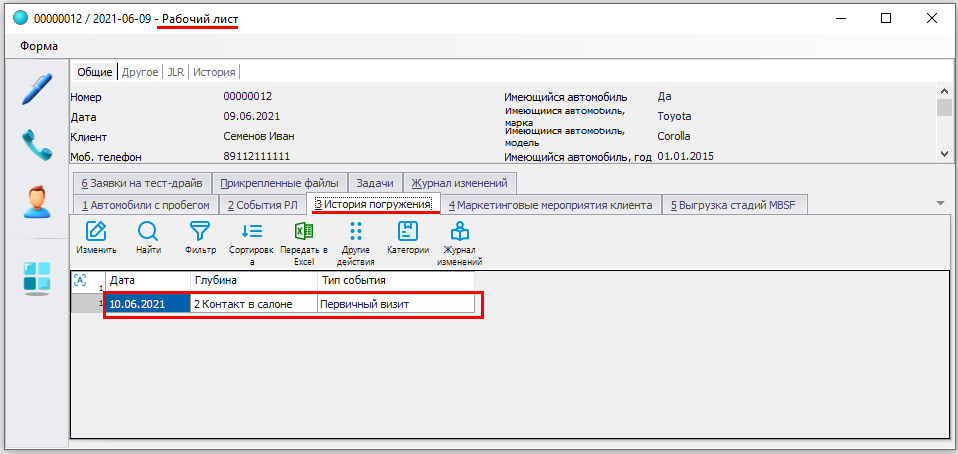958x454 pixels.
Task: Click the Найти search icon
Action: tap(148, 241)
